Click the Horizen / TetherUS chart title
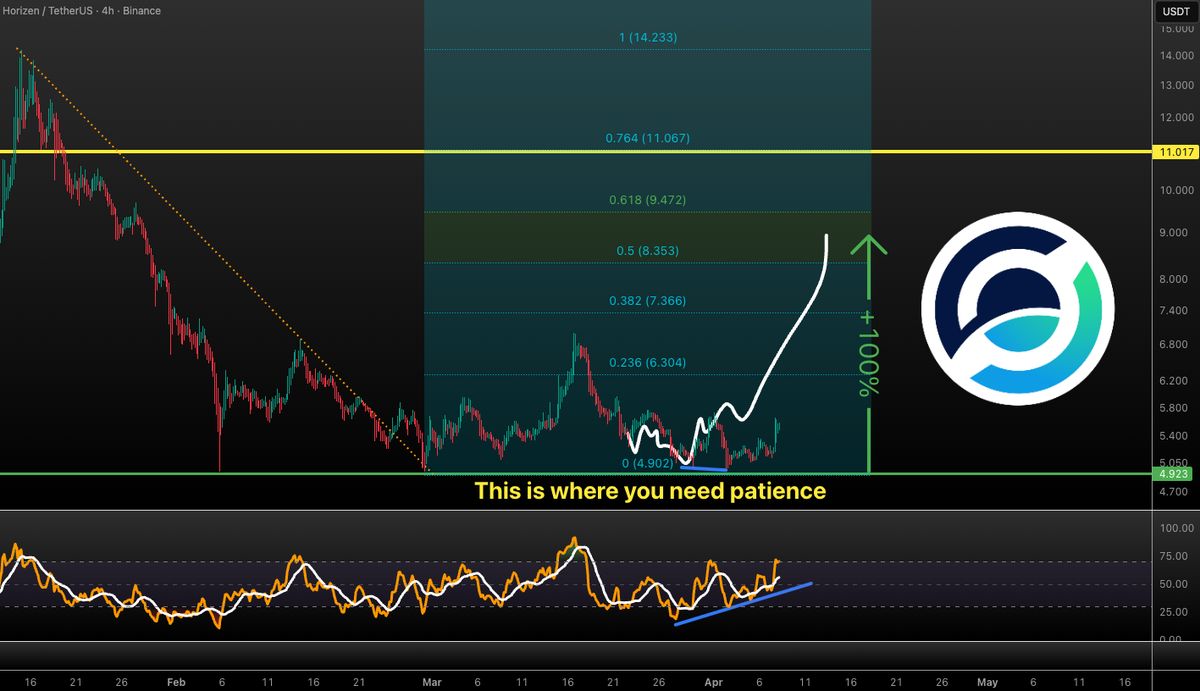 pyautogui.click(x=81, y=11)
